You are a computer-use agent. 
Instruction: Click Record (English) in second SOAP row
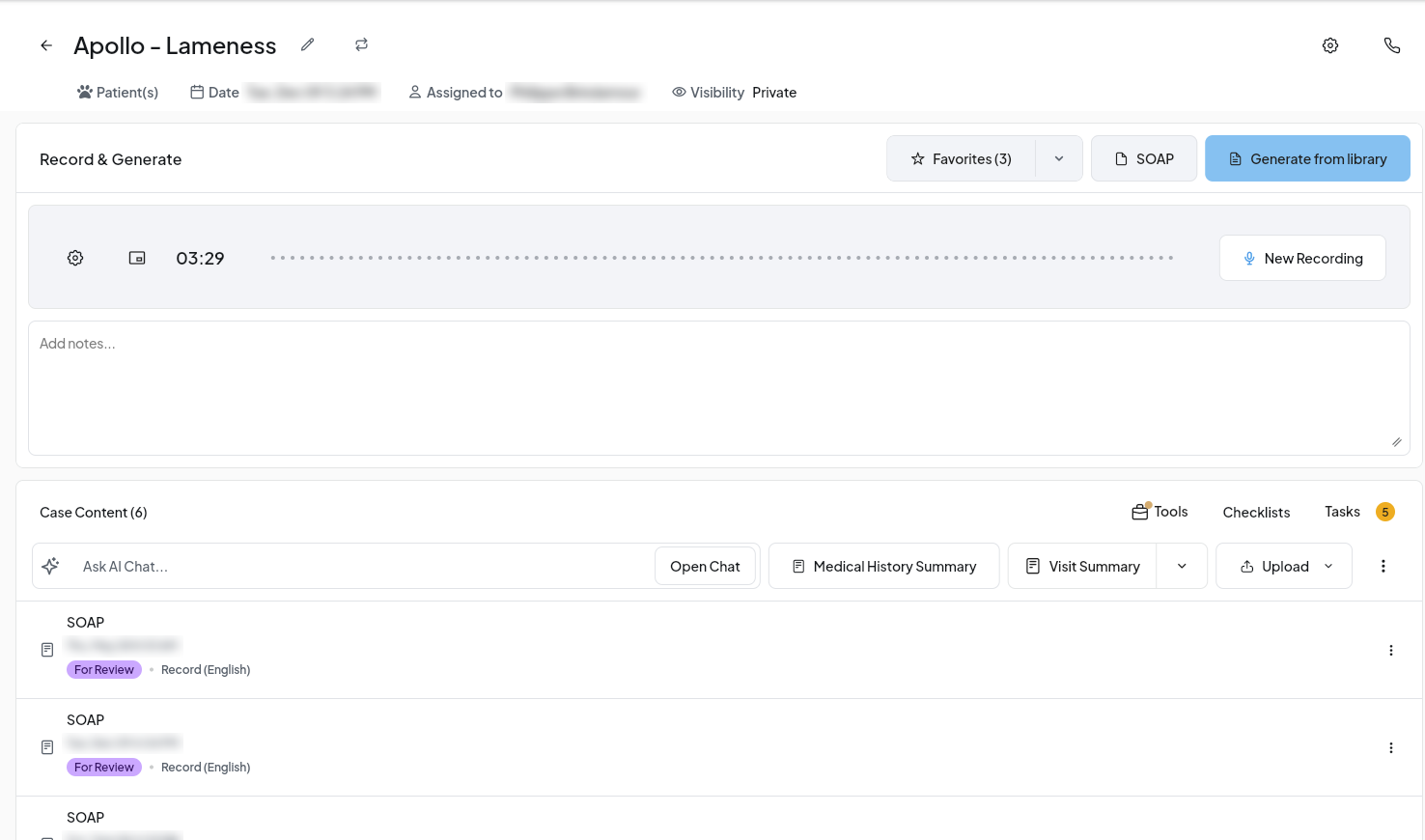pos(206,768)
